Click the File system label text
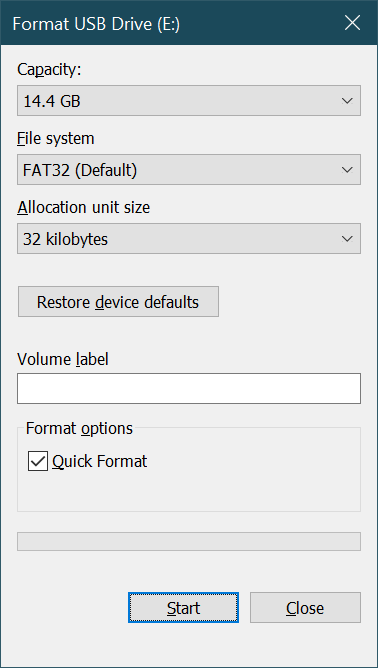Screen dimensions: 378x668 [55, 138]
